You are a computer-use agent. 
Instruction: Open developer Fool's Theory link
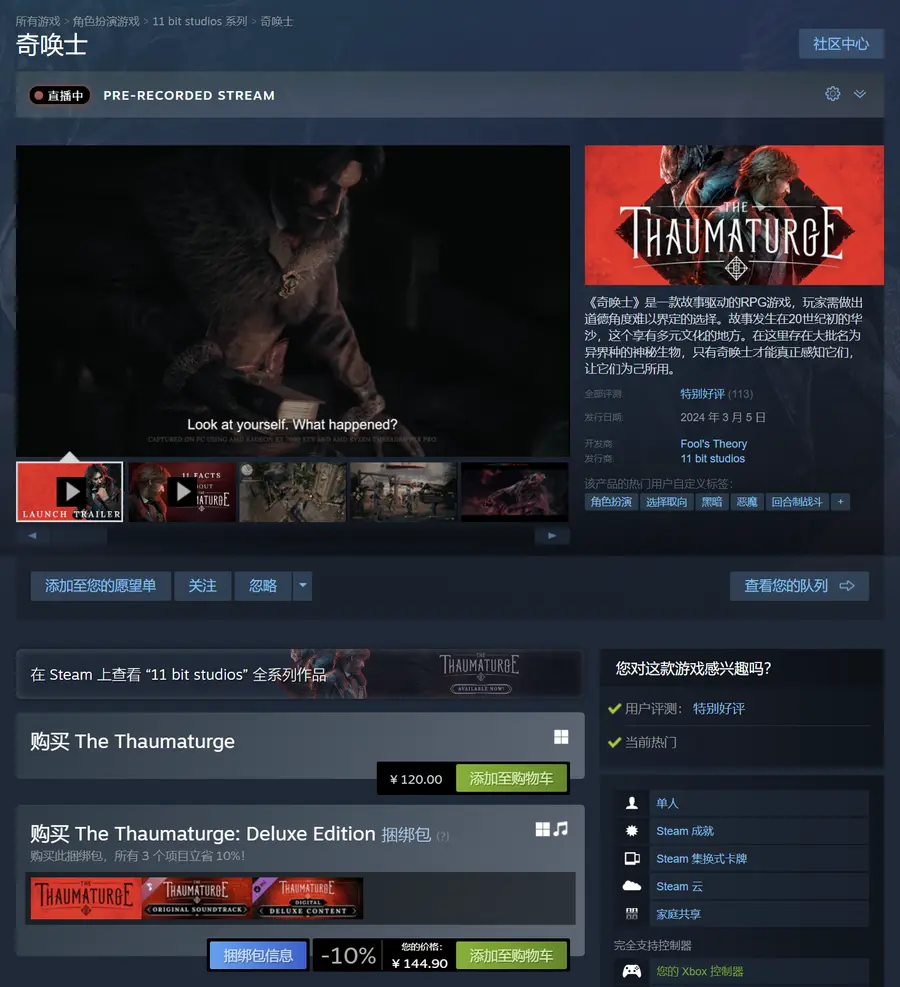click(714, 444)
